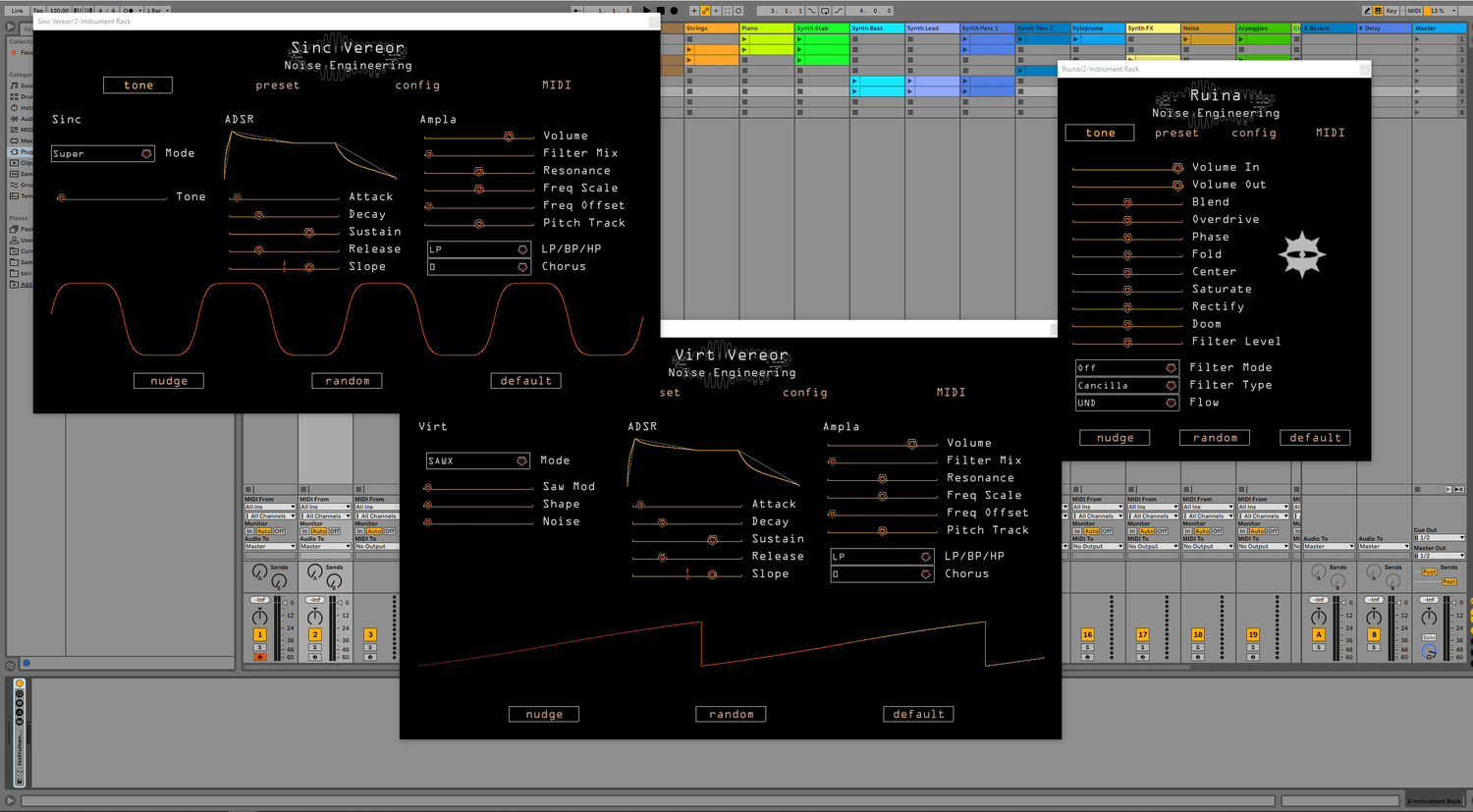Select Sinc Vereor config tab
Screen dimensions: 1473x812
pos(417,85)
